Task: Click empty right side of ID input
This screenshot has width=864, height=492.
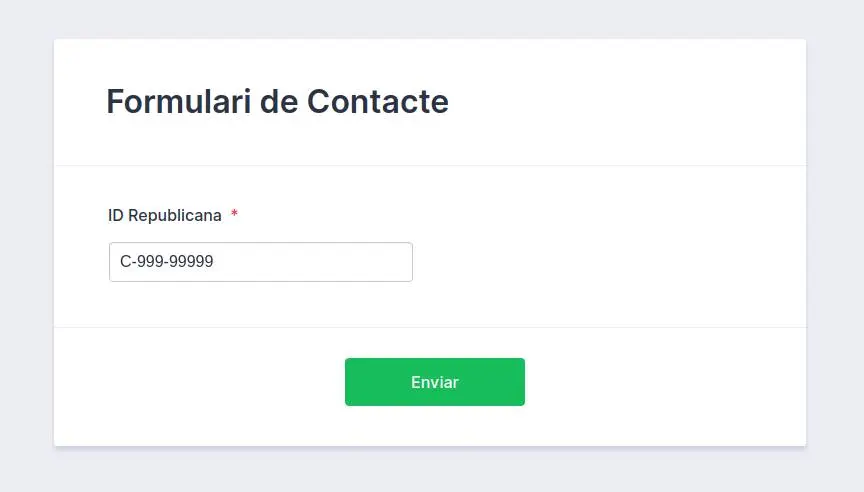Action: pyautogui.click(x=331, y=262)
